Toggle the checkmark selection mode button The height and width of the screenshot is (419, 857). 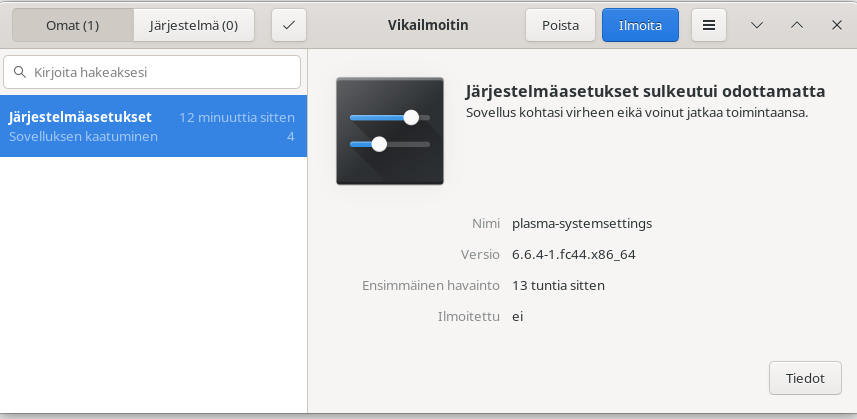pos(289,25)
